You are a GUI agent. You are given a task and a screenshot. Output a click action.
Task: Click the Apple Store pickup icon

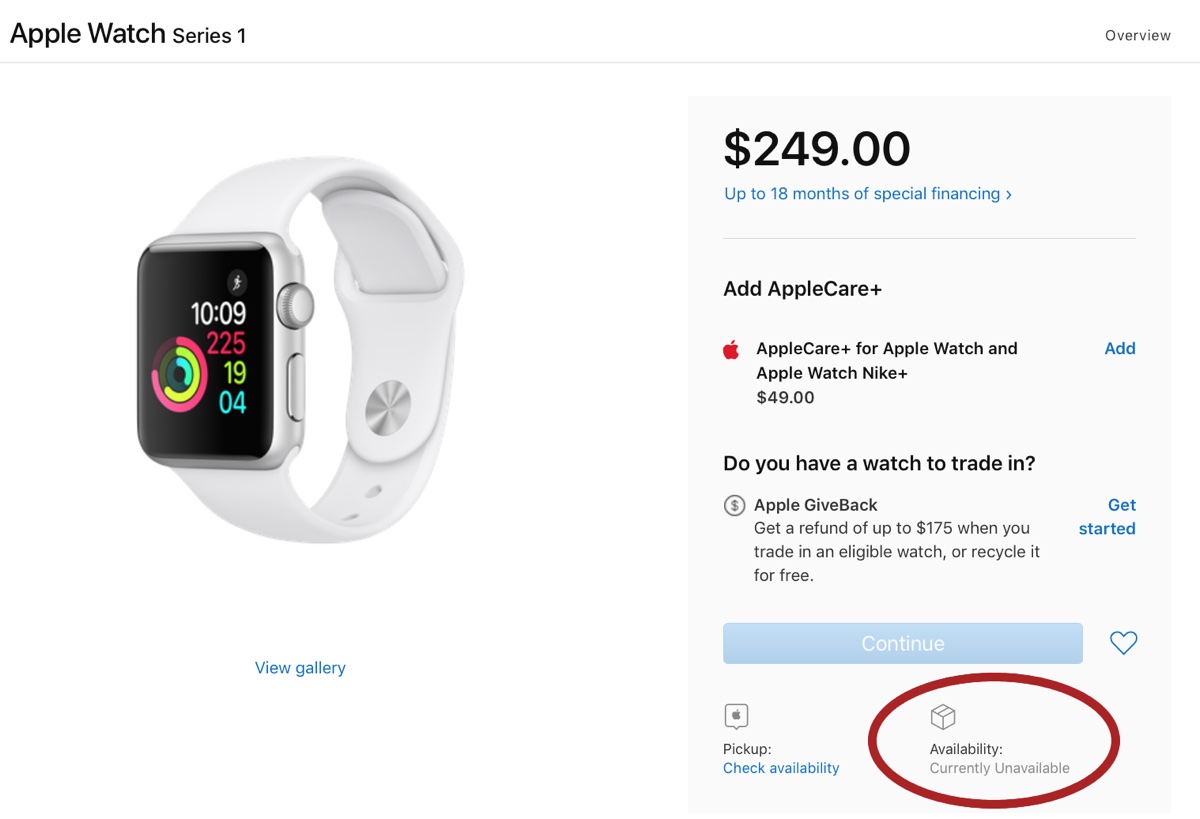pyautogui.click(x=736, y=717)
